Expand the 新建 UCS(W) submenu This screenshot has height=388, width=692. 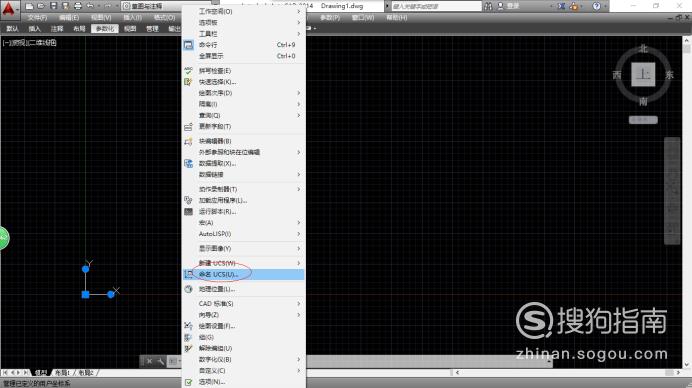244,263
